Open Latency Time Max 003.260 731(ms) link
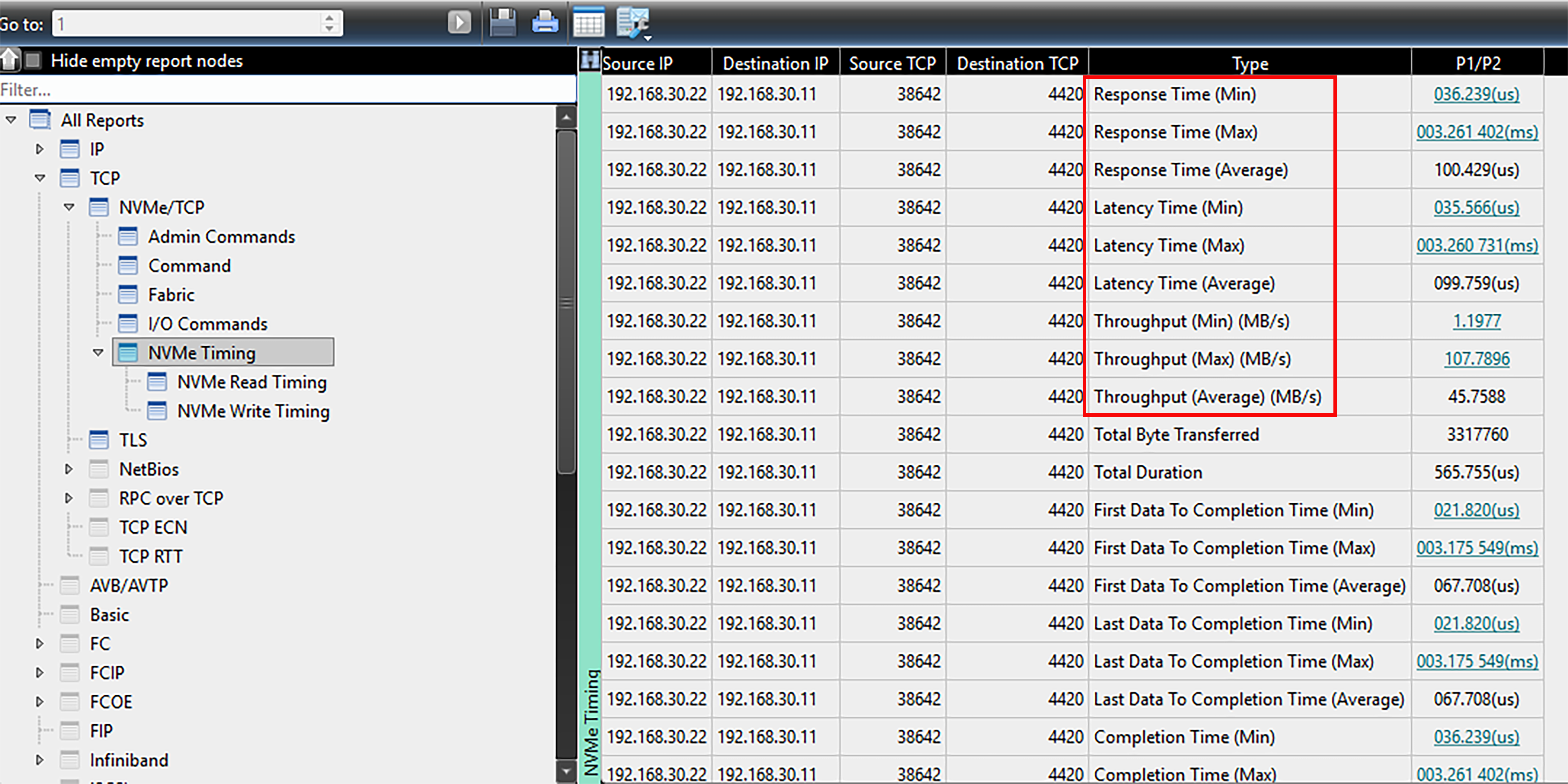This screenshot has width=1568, height=784. click(1477, 245)
